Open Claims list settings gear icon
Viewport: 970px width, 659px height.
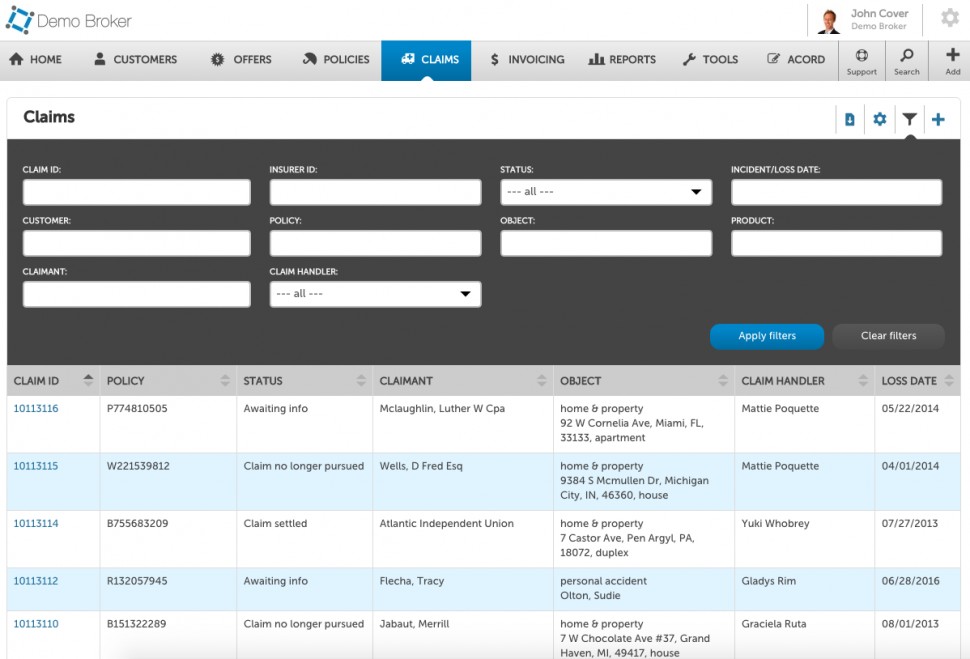click(879, 119)
